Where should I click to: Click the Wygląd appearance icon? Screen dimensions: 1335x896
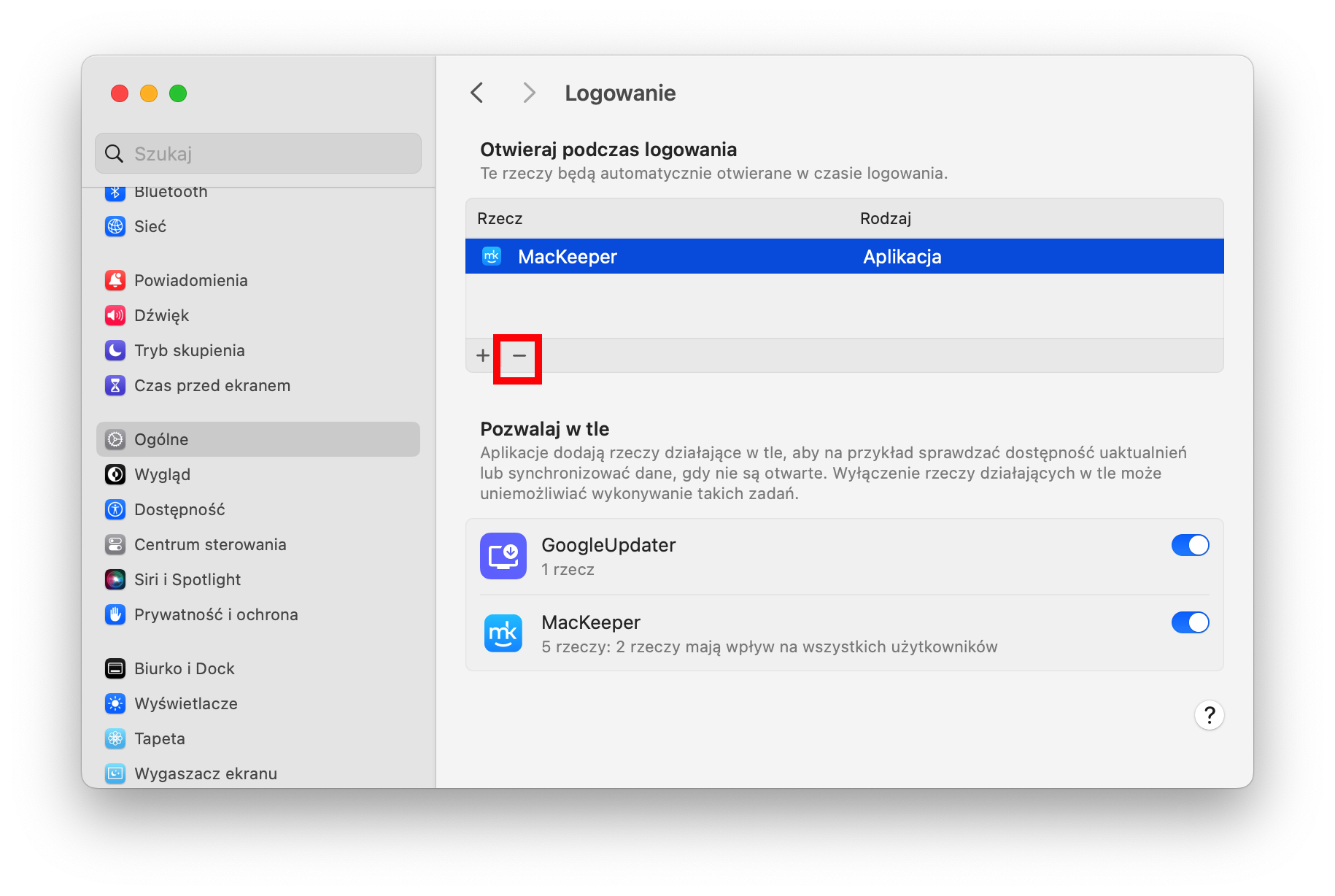115,474
